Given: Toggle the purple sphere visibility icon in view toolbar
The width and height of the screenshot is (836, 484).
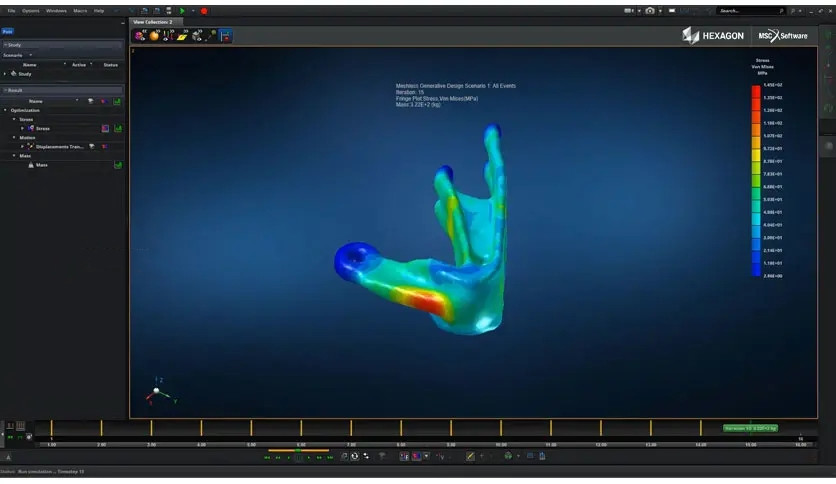Looking at the screenshot, I should [x=140, y=36].
